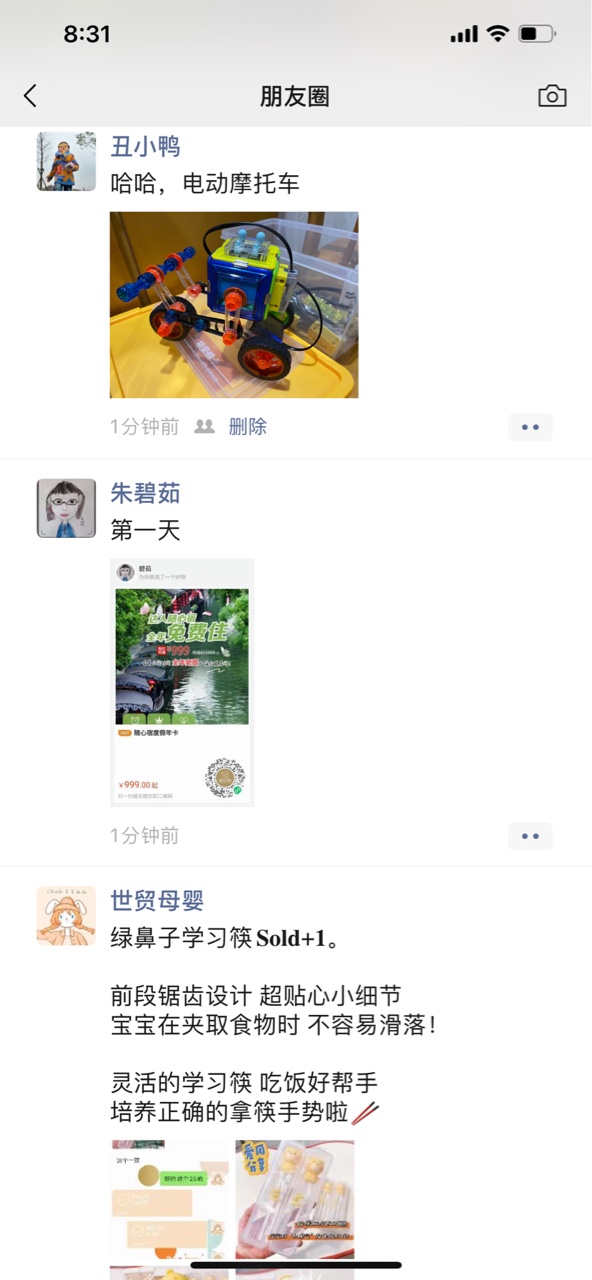
Task: Click 删除 to delete the motorcycle post
Action: 248,427
